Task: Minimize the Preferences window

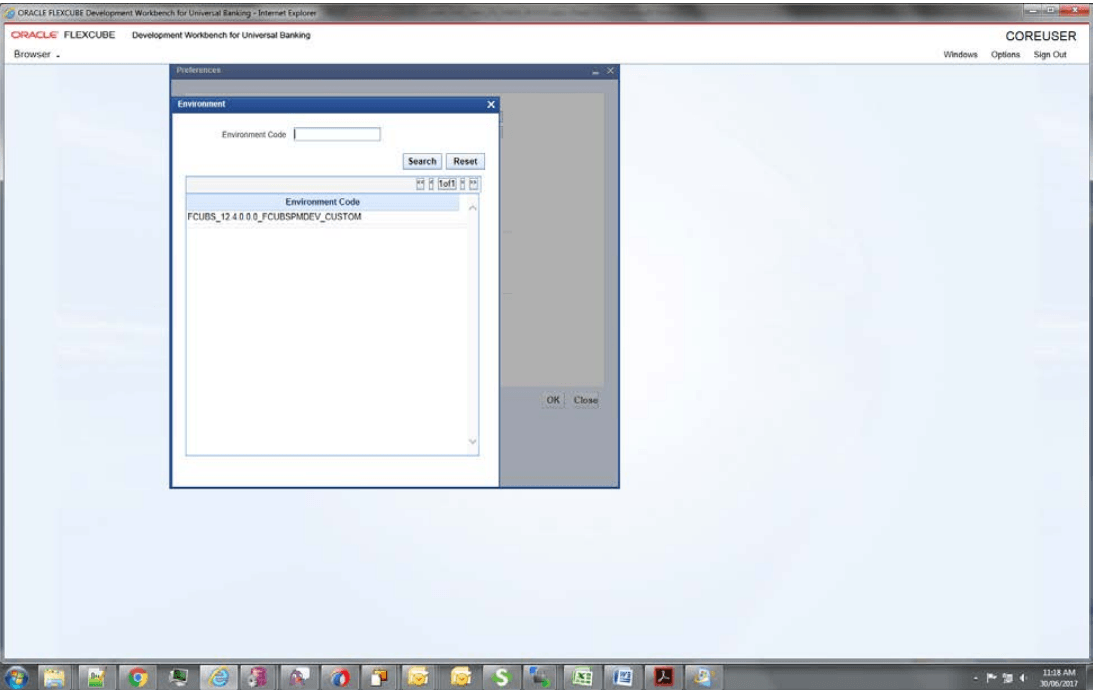Action: 595,71
